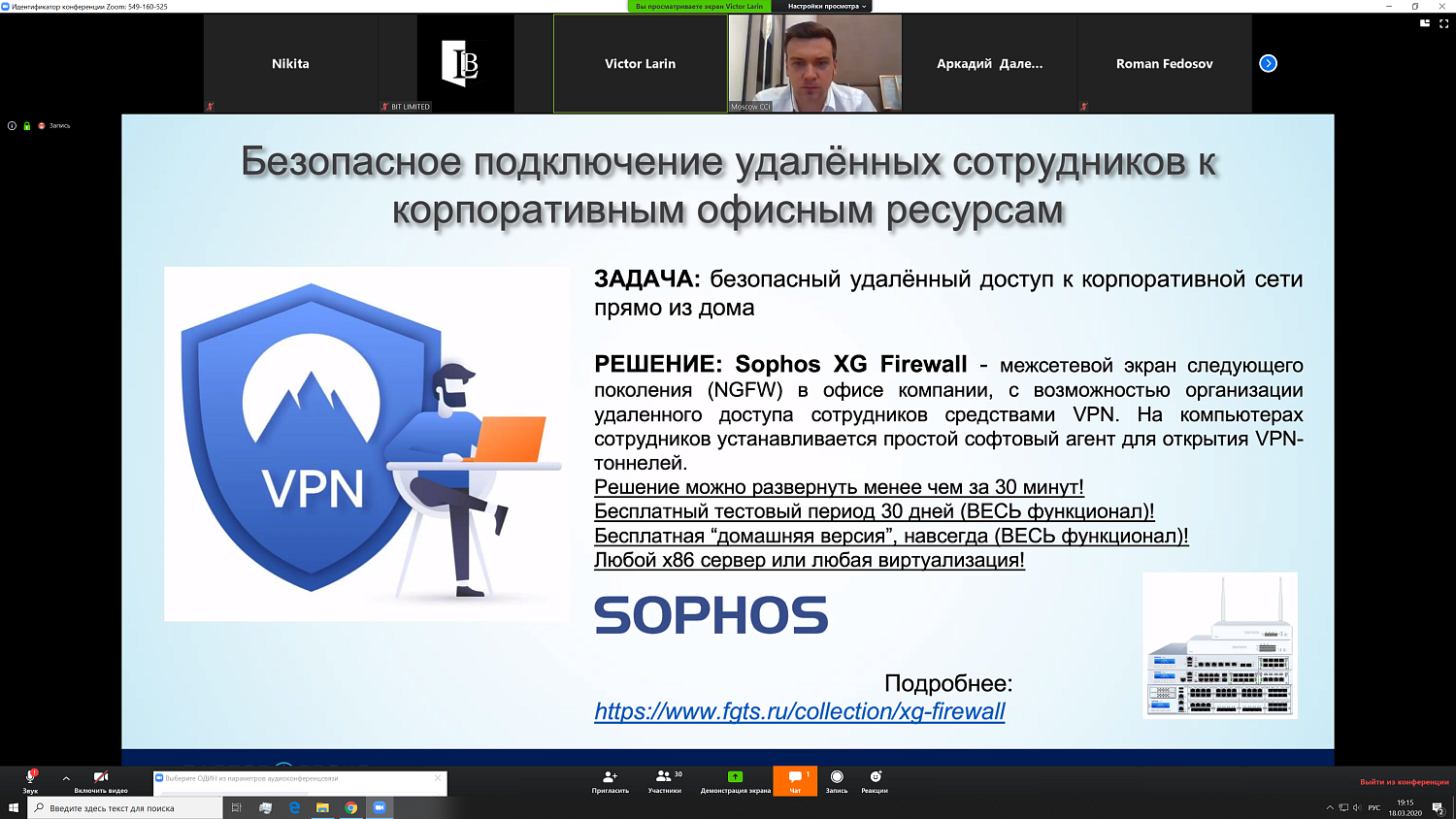This screenshot has height=819, width=1456.
Task: Click the Sophos firewall hardware image
Action: [x=1220, y=645]
